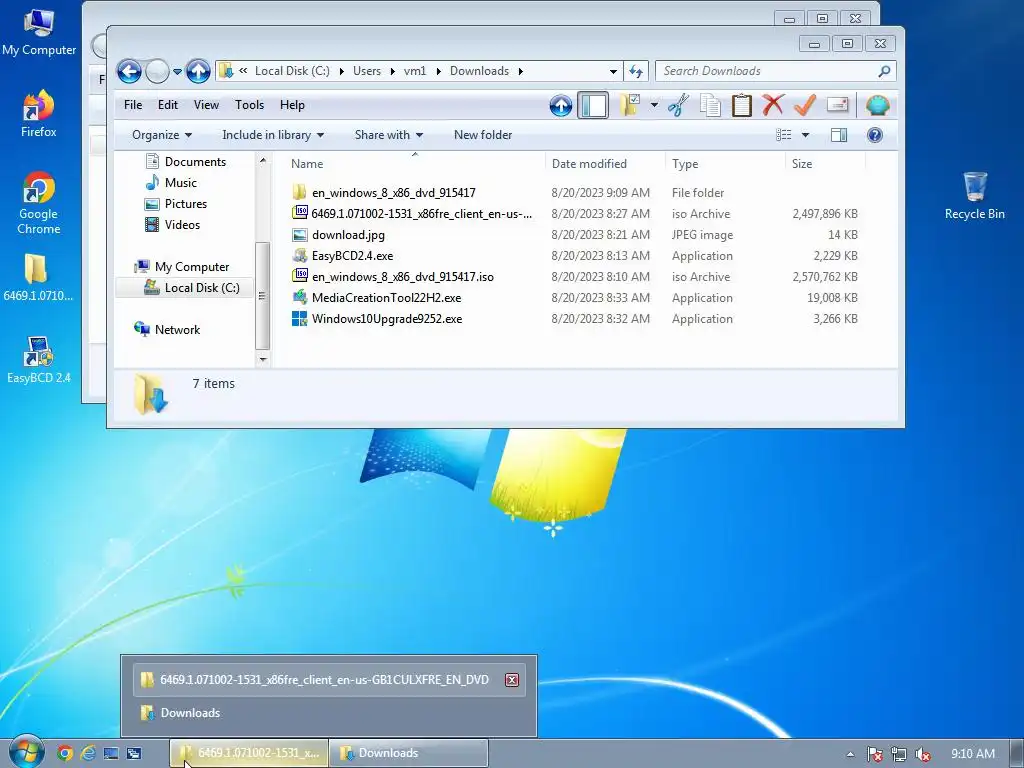The width and height of the screenshot is (1024, 768).
Task: Open the File menu
Action: click(x=133, y=104)
